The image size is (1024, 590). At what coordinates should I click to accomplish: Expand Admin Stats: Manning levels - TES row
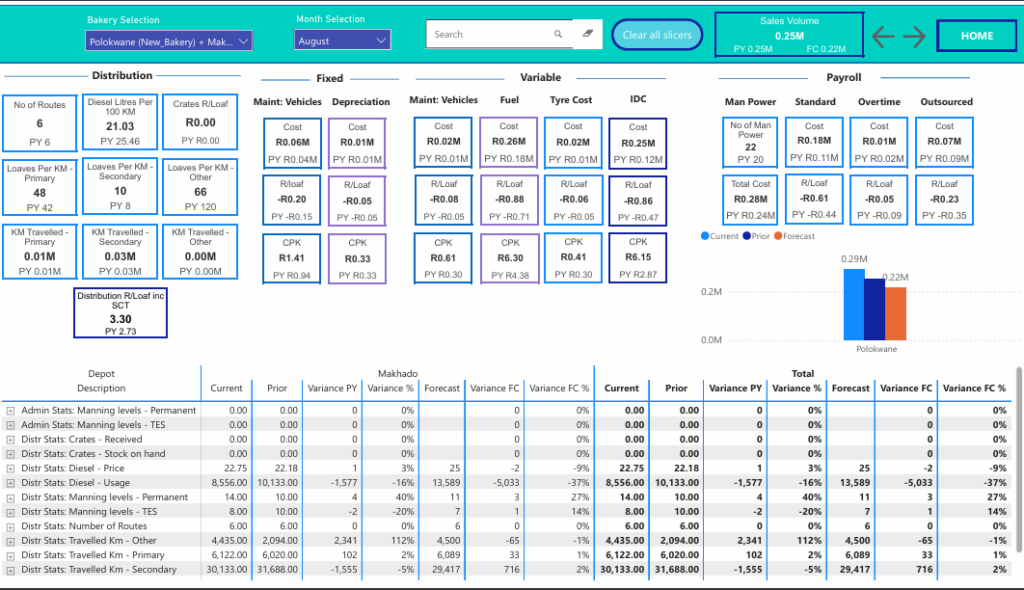(x=11, y=426)
